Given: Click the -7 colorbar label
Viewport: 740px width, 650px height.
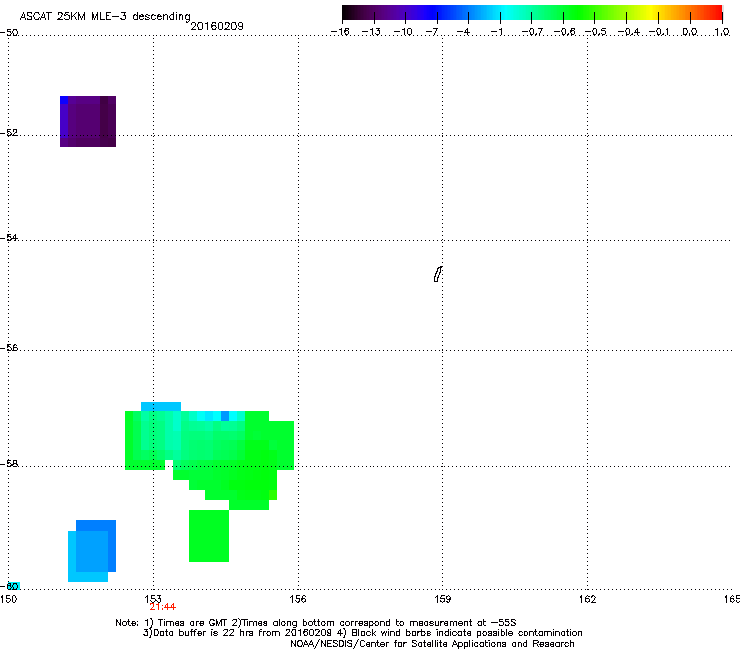Looking at the screenshot, I should point(432,32).
